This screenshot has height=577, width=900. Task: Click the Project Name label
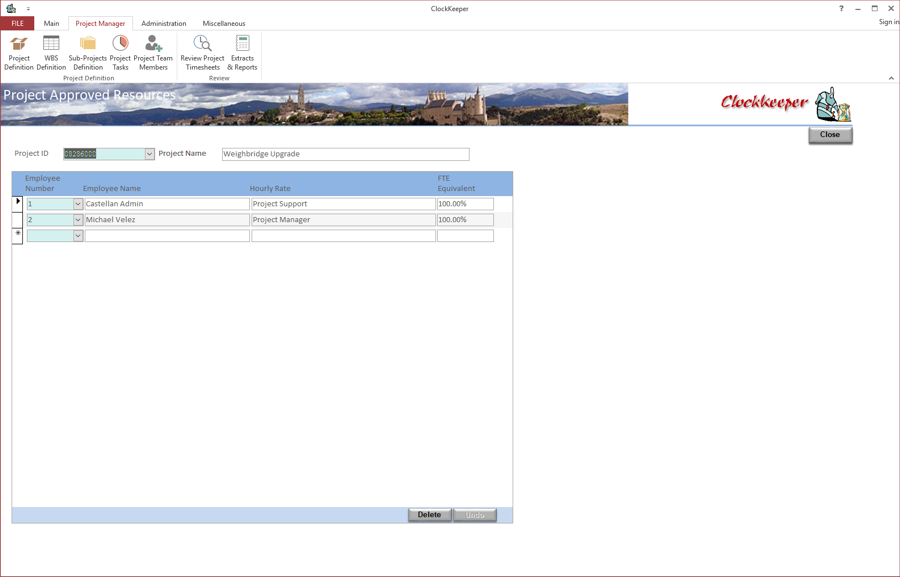(x=182, y=153)
